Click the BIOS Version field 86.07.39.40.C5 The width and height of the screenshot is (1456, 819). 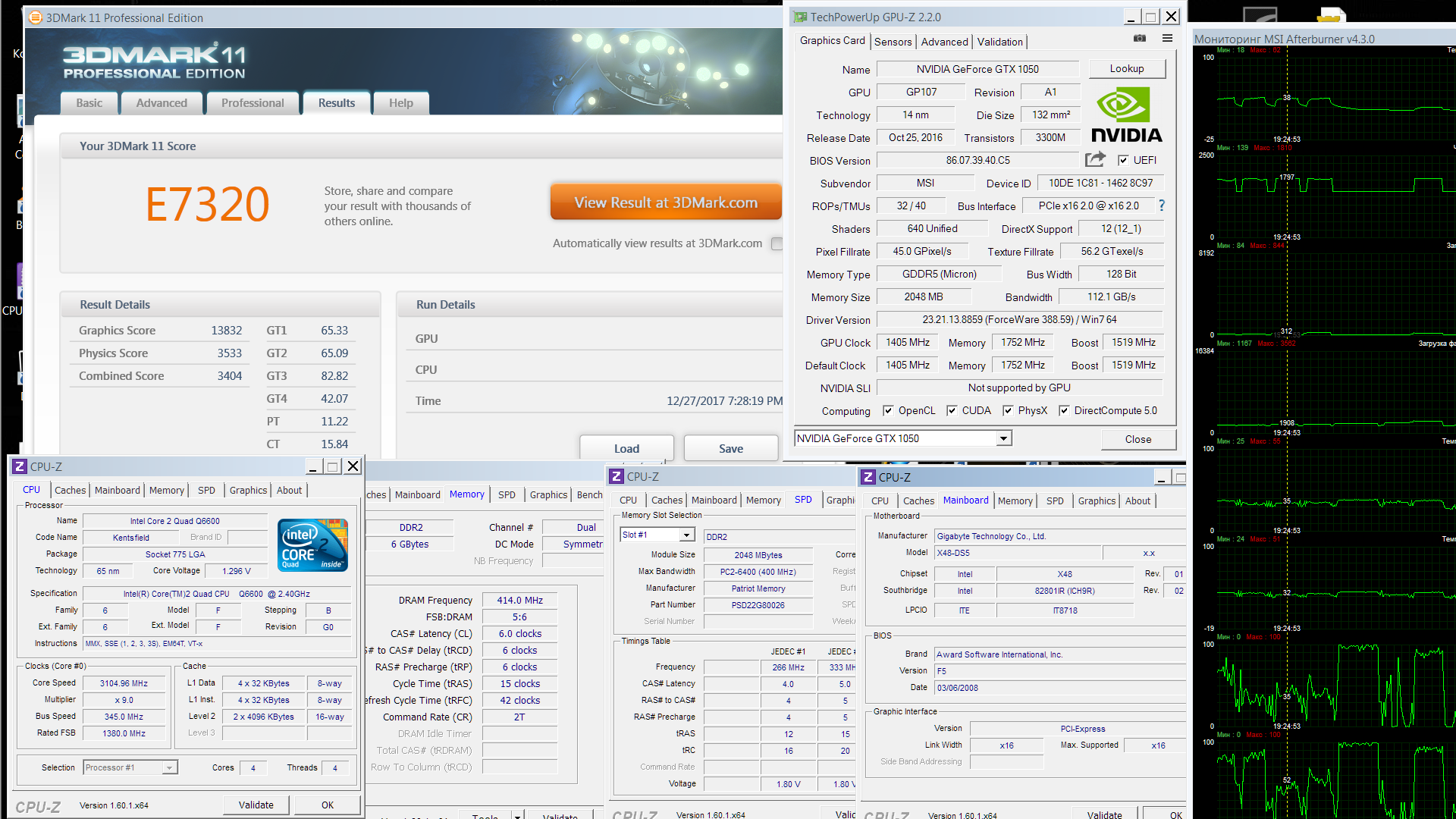977,160
